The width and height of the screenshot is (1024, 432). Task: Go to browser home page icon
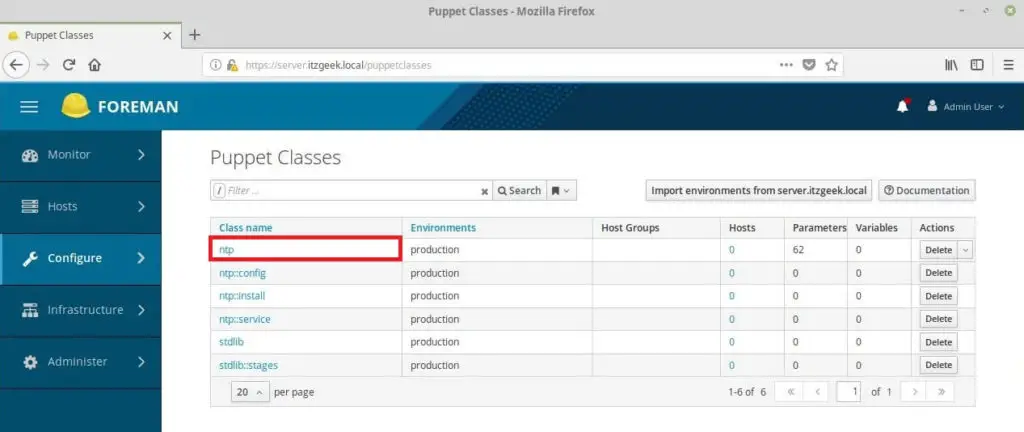tap(95, 64)
